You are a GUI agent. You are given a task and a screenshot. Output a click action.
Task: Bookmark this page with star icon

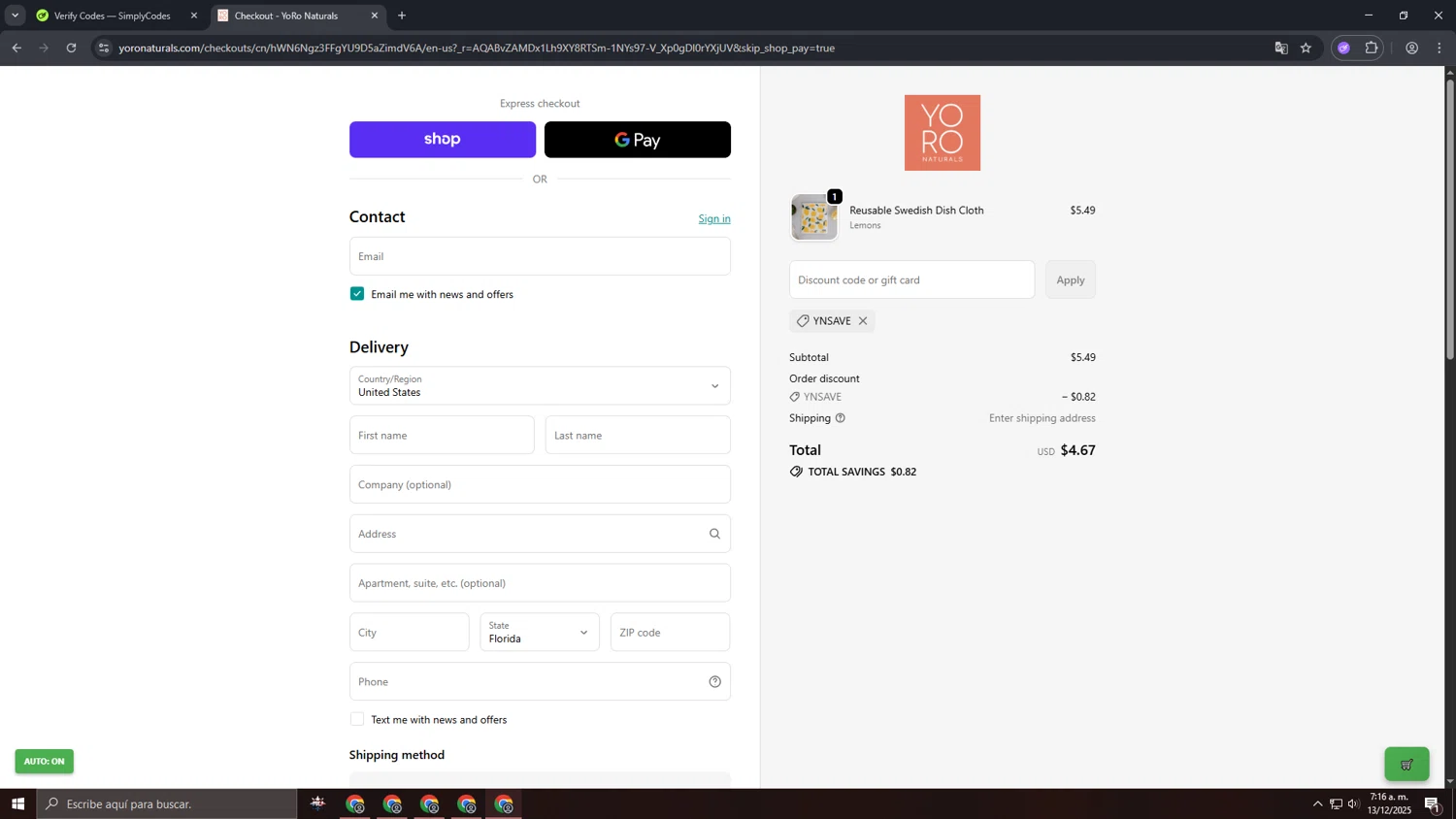(x=1307, y=48)
